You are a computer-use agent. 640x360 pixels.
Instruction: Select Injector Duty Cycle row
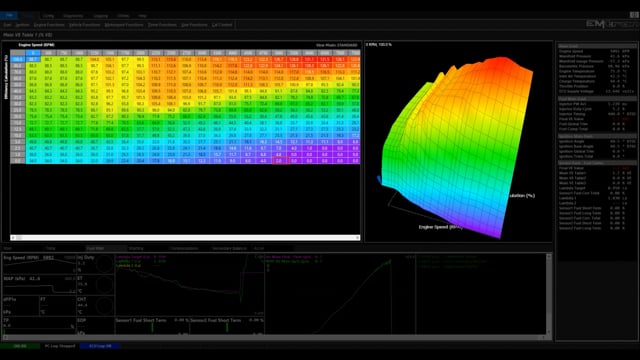pos(596,109)
